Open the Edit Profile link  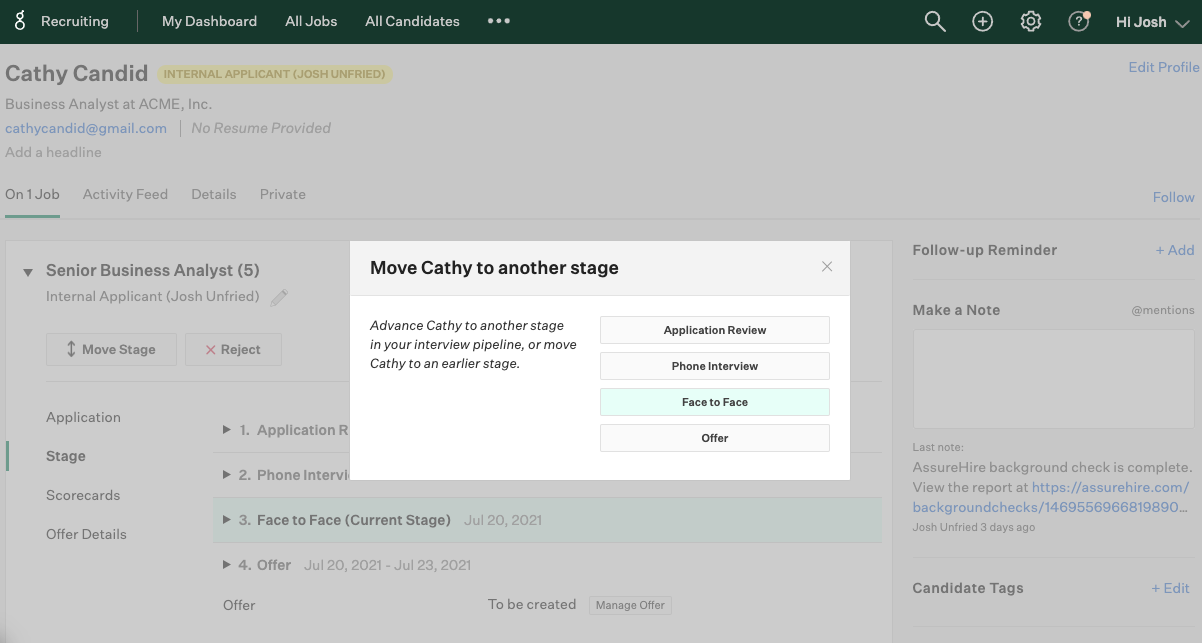point(1163,67)
